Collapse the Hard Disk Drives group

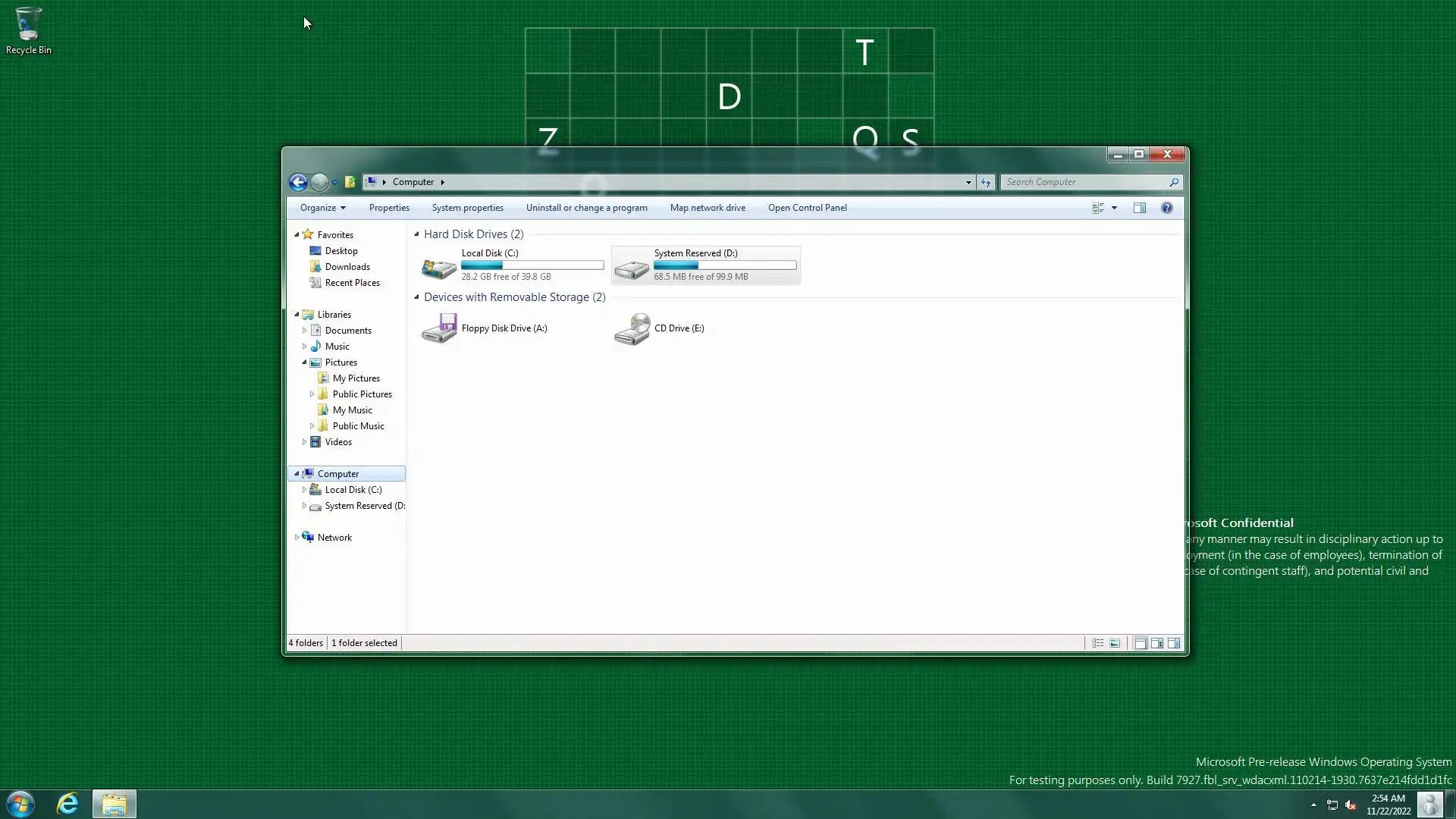click(x=416, y=234)
